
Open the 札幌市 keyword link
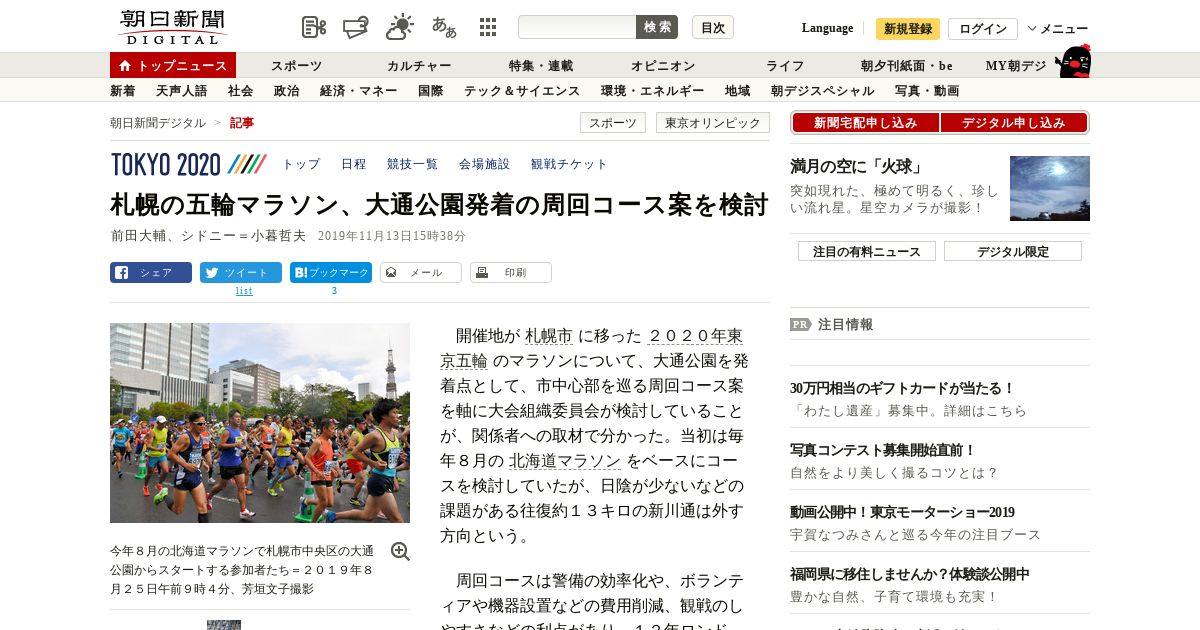(549, 335)
